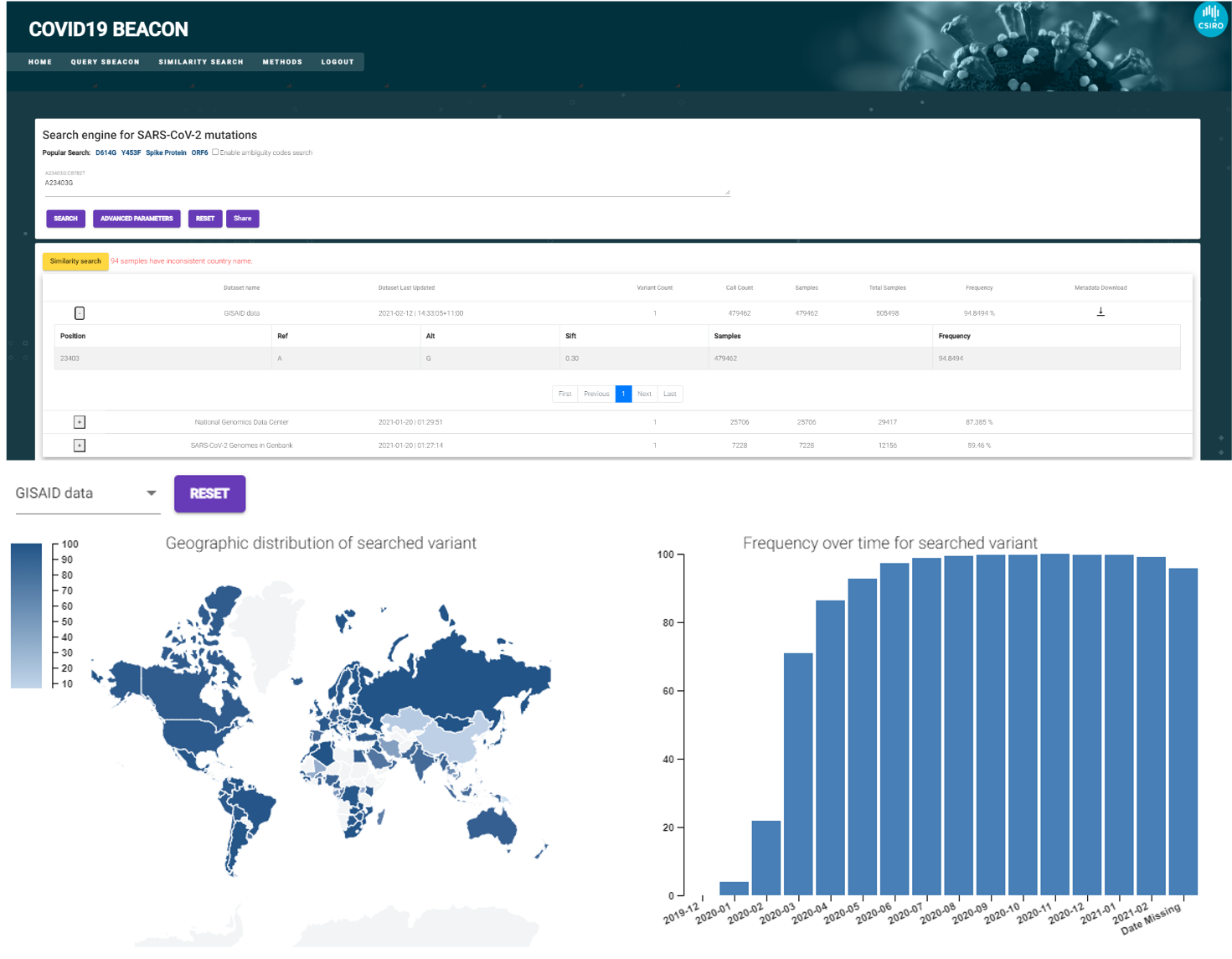Click yellow Similarity search button

75,261
